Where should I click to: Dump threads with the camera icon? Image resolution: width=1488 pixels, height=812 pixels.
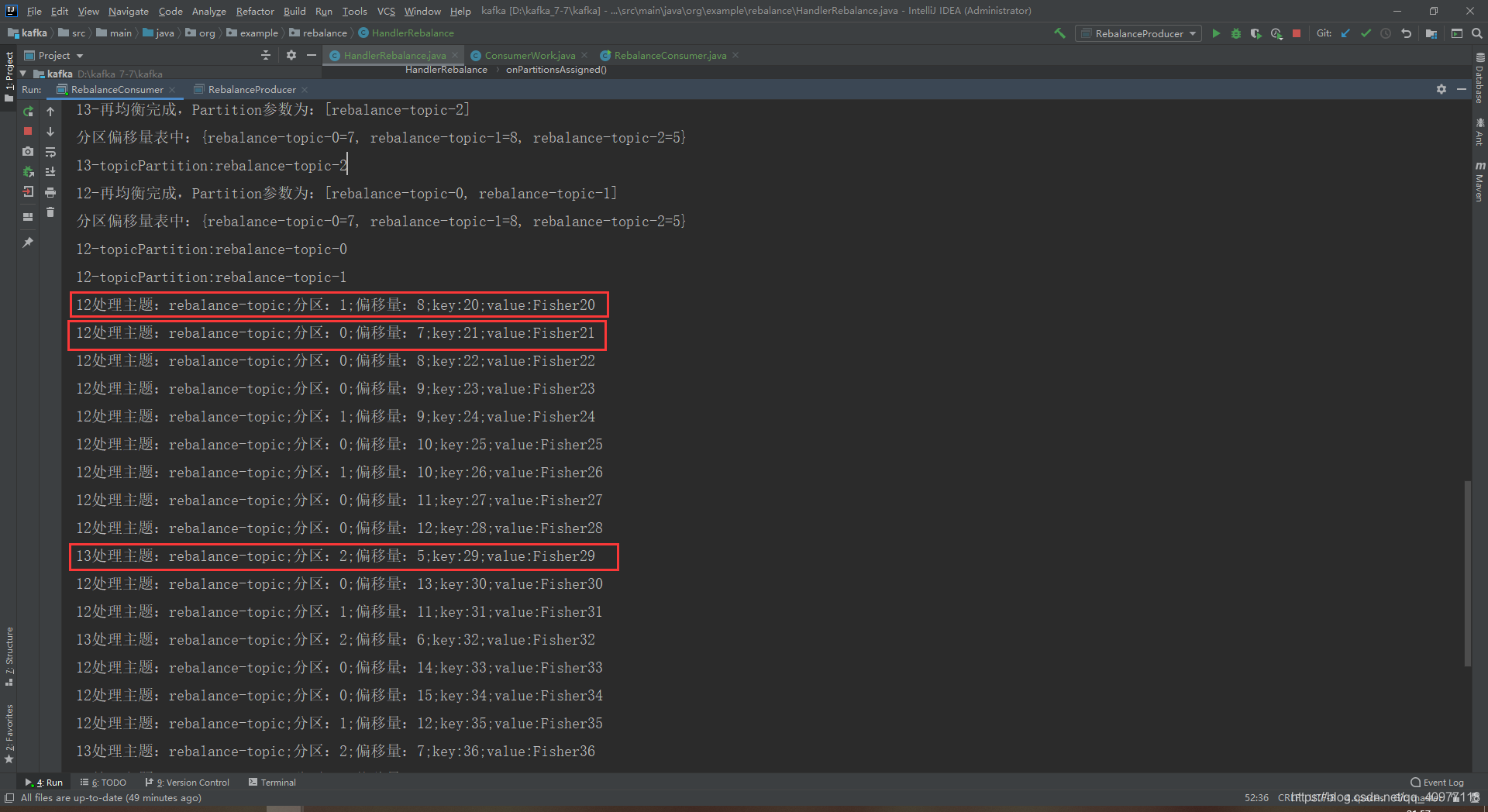pyautogui.click(x=28, y=151)
